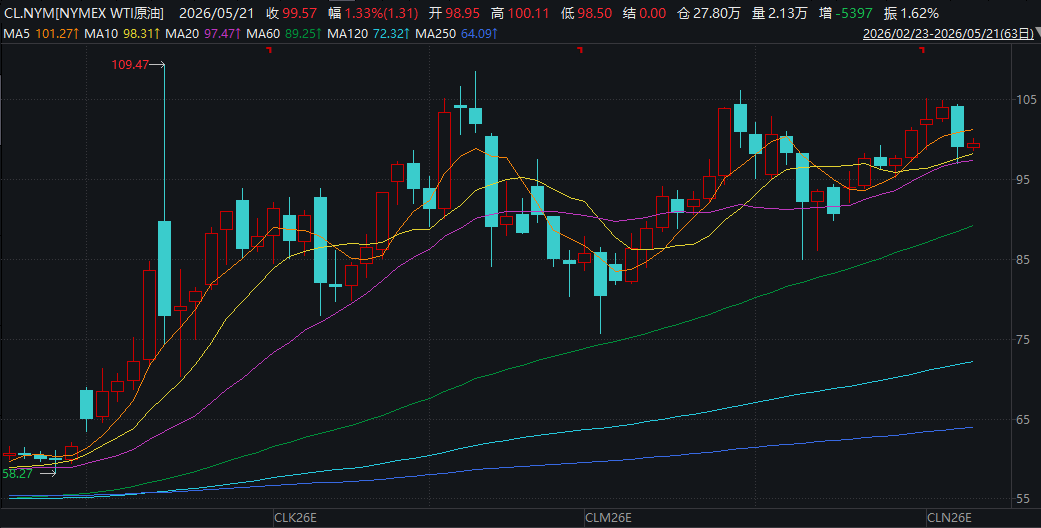The image size is (1041, 528).
Task: Click the CL.NYM NYMEX WTI title
Action: pos(84,13)
